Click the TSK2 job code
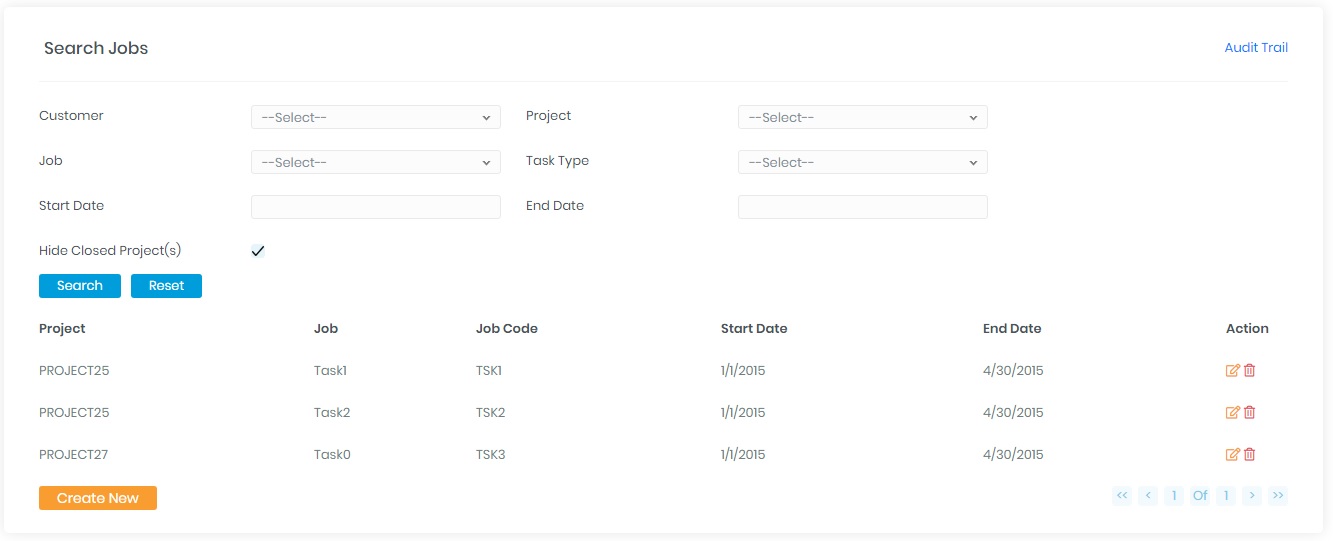Image resolution: width=1333 pixels, height=541 pixels. point(491,413)
